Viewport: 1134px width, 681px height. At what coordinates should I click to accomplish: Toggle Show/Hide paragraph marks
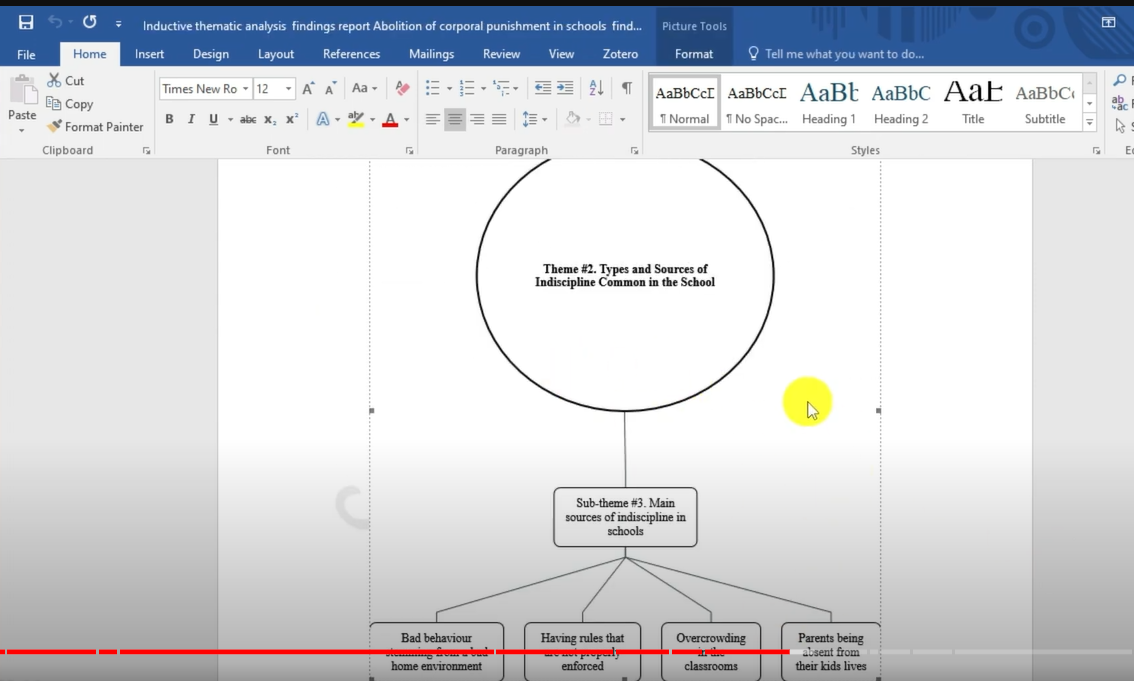pos(627,88)
